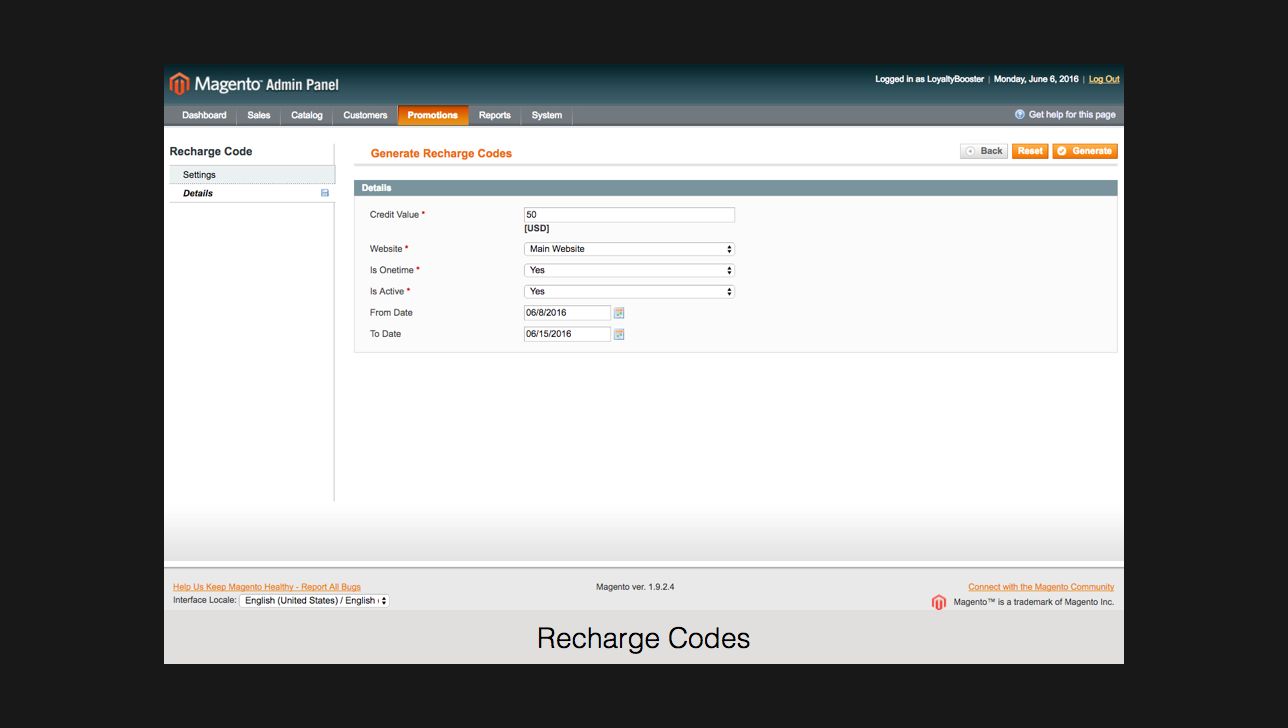The width and height of the screenshot is (1288, 728).
Task: Click the save icon beside Details tab
Action: (325, 193)
